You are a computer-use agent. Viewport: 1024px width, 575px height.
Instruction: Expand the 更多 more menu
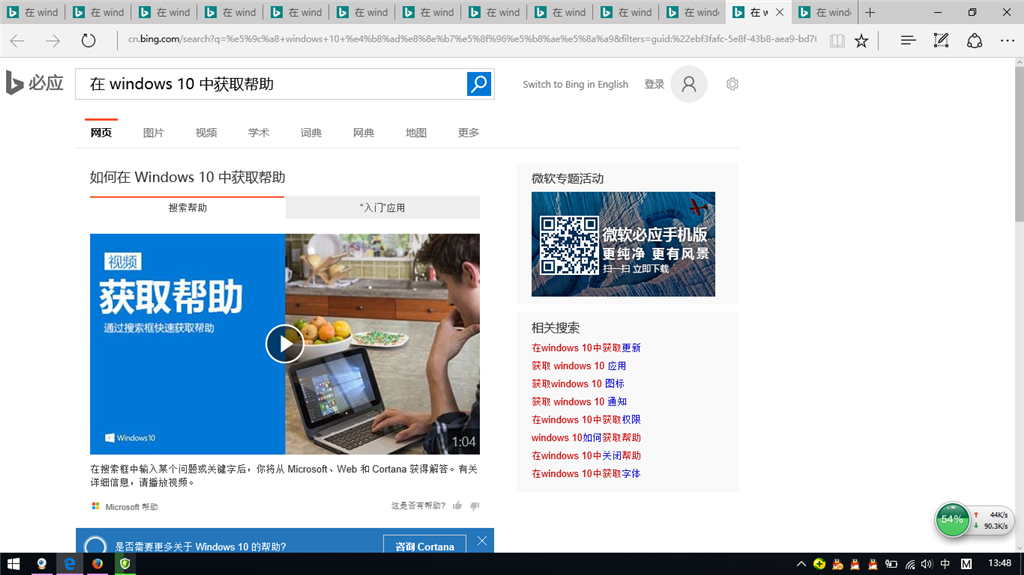[468, 133]
